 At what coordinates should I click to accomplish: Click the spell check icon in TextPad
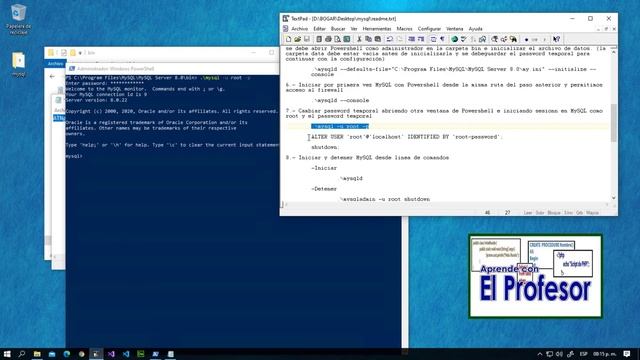point(464,39)
